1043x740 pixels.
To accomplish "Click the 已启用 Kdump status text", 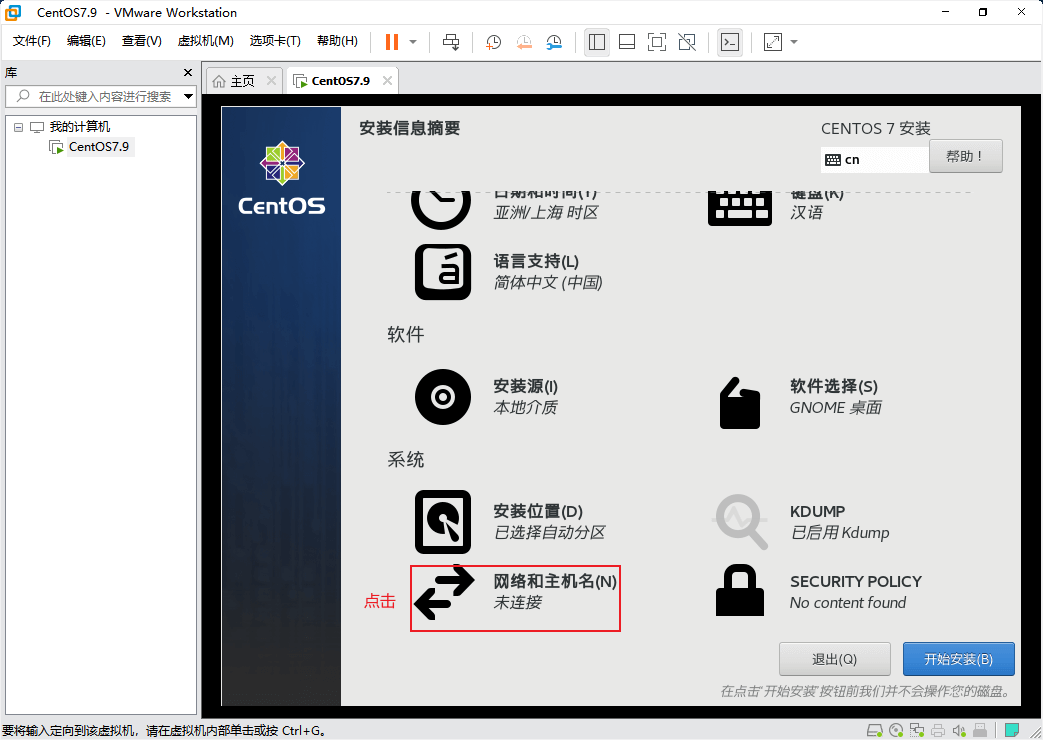I will [839, 532].
